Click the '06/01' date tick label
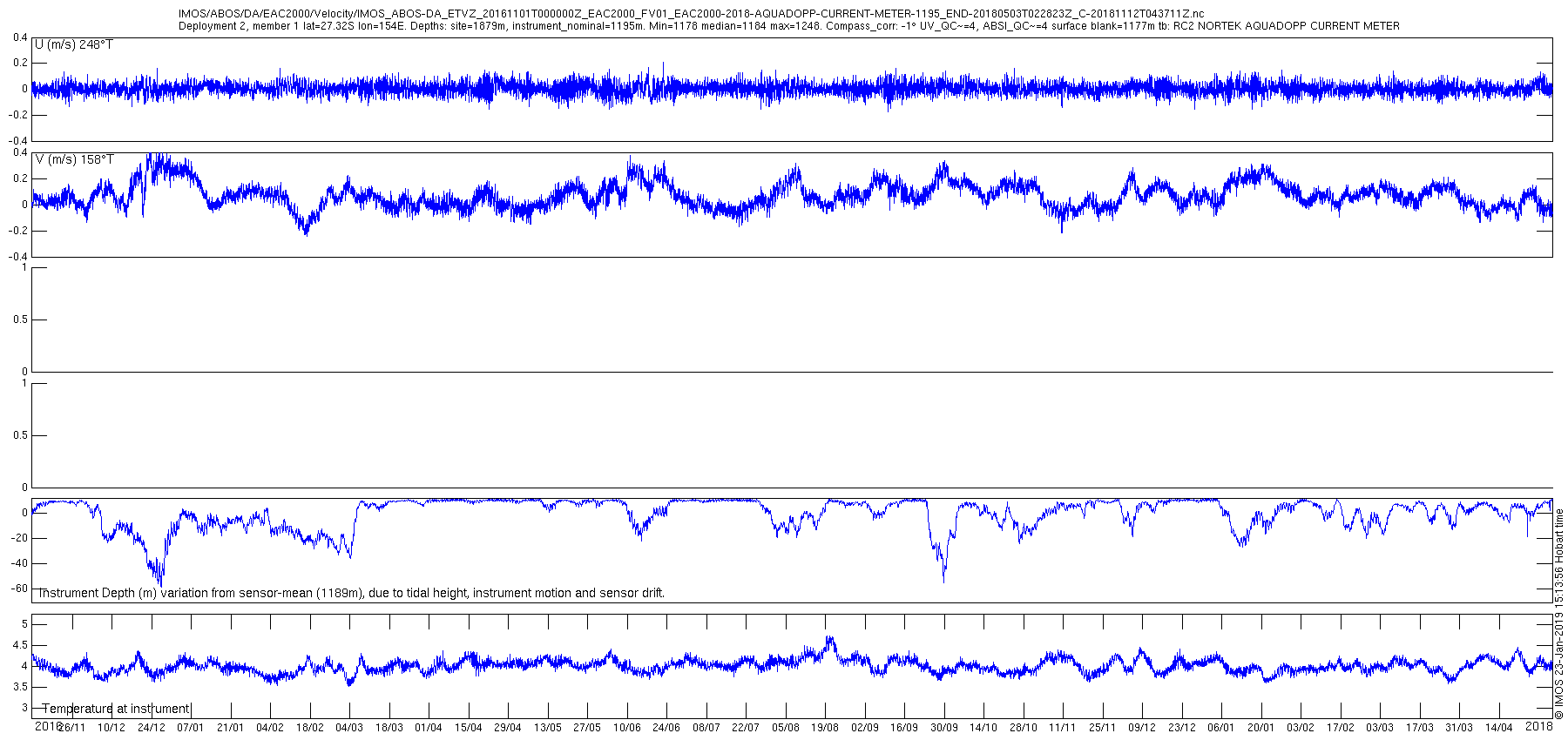1568x740 pixels. pyautogui.click(x=1221, y=728)
